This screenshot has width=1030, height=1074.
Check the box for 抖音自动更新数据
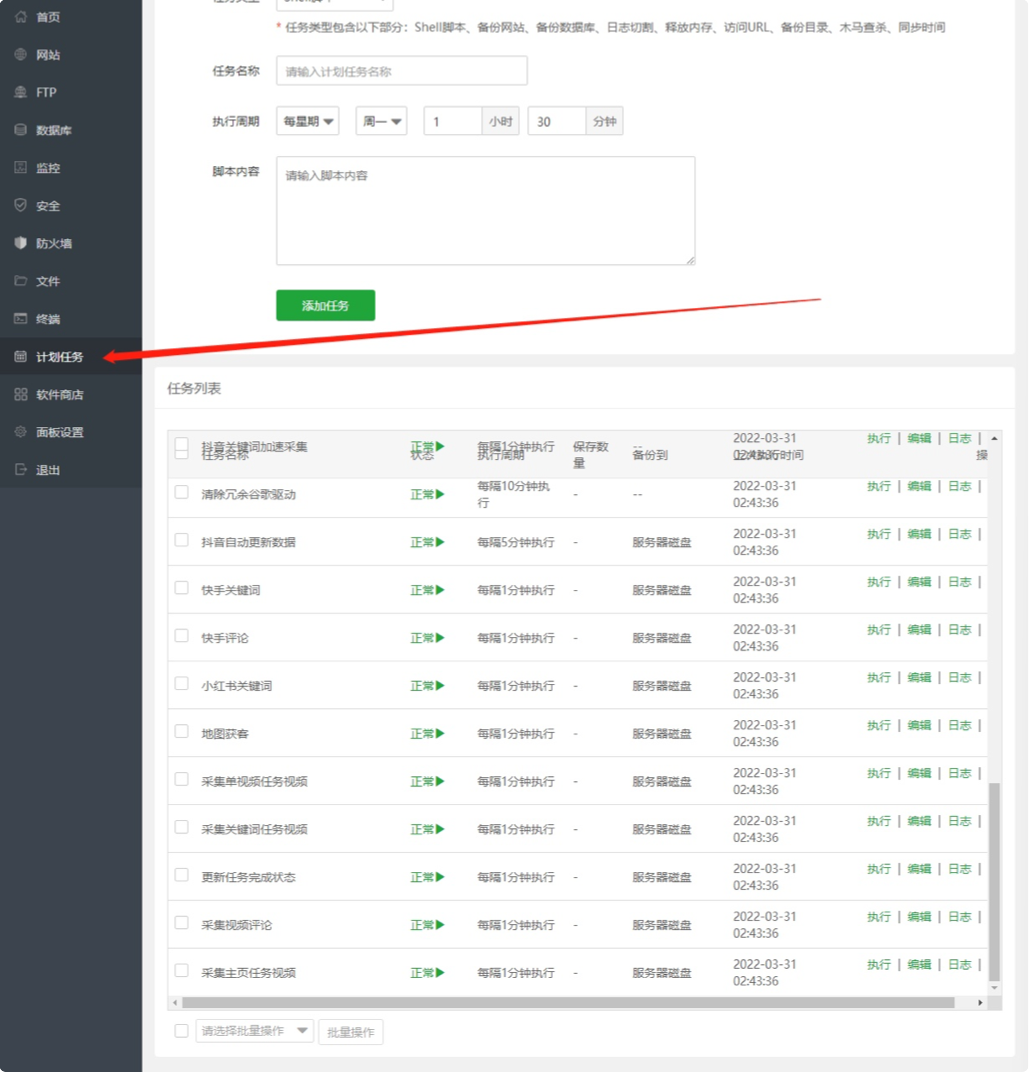point(181,540)
